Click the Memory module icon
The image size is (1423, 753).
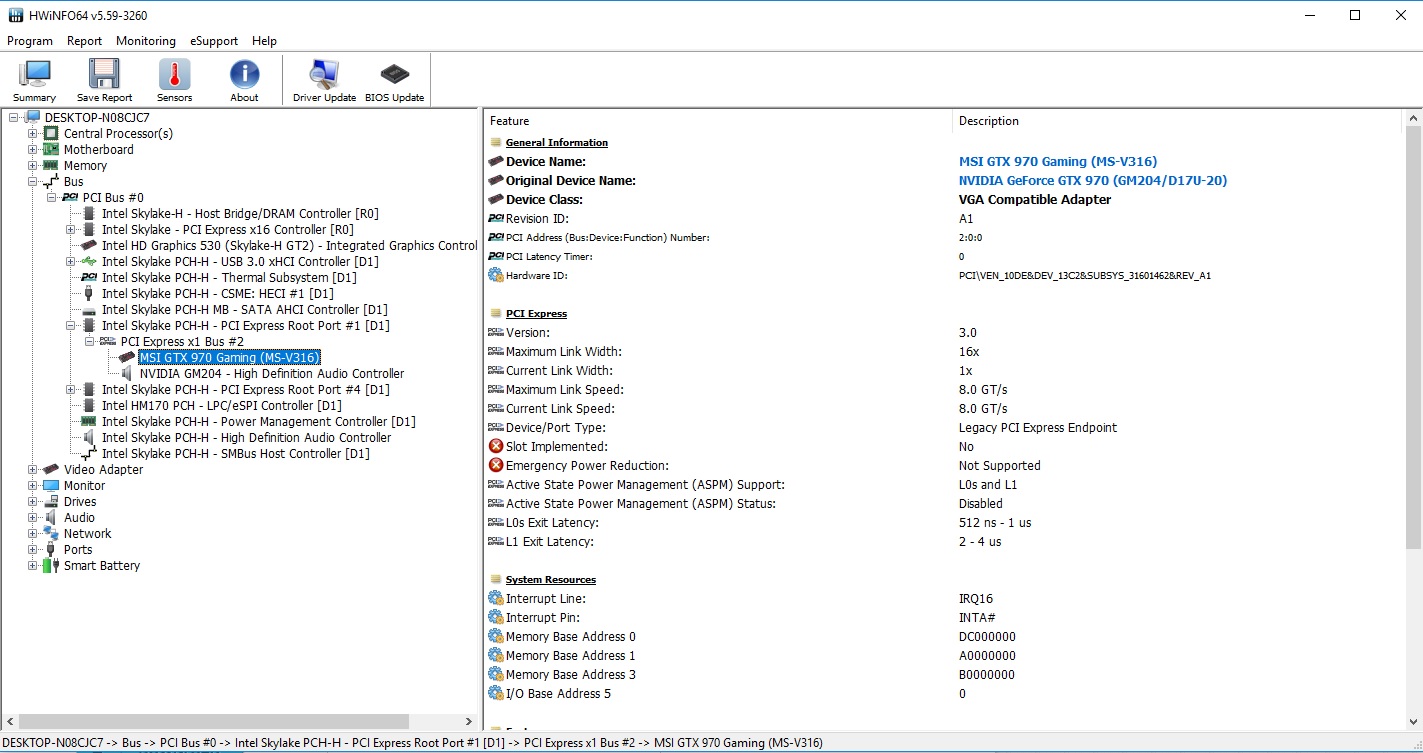coord(51,166)
